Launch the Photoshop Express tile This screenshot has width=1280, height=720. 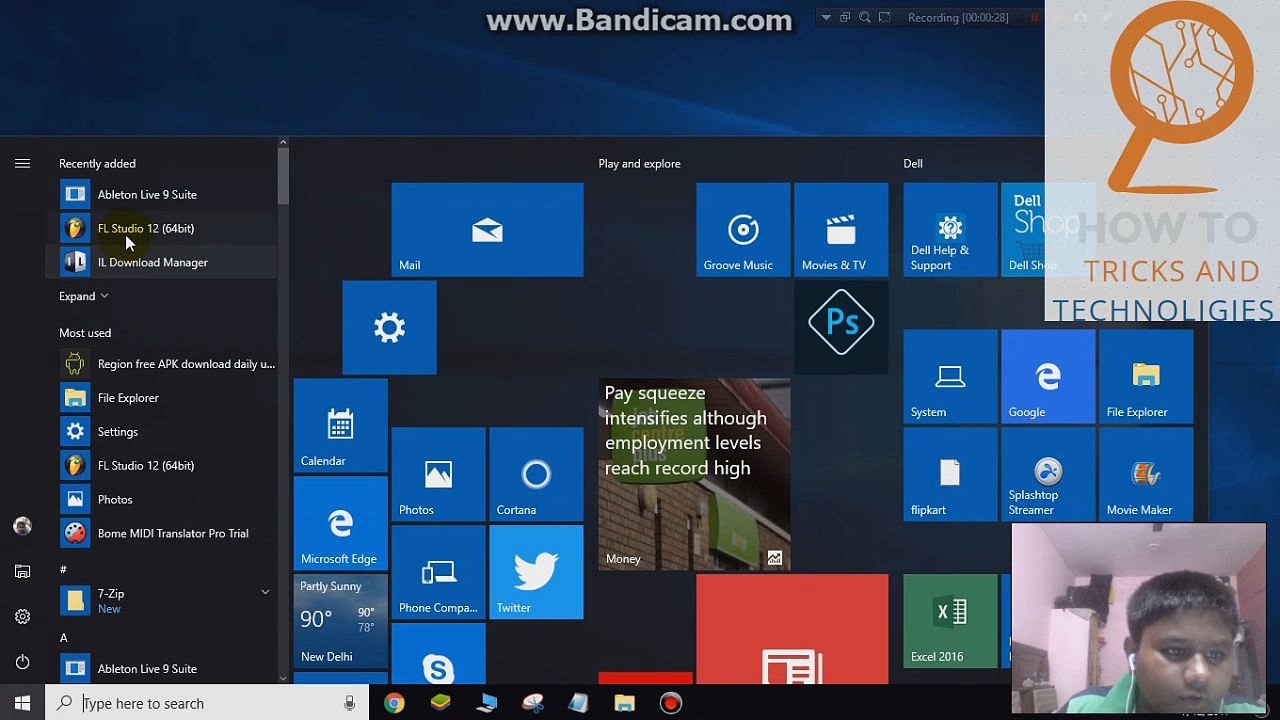click(841, 327)
